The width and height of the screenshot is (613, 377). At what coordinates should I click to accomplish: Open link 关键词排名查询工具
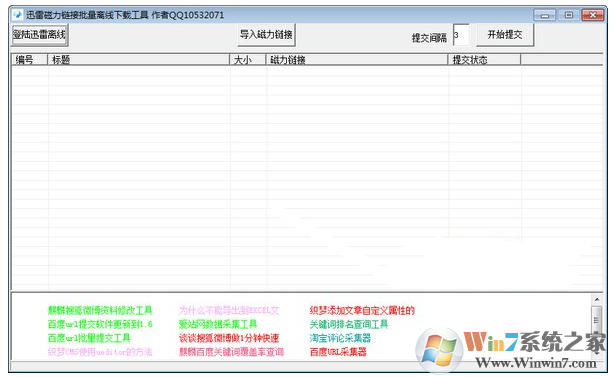click(349, 324)
